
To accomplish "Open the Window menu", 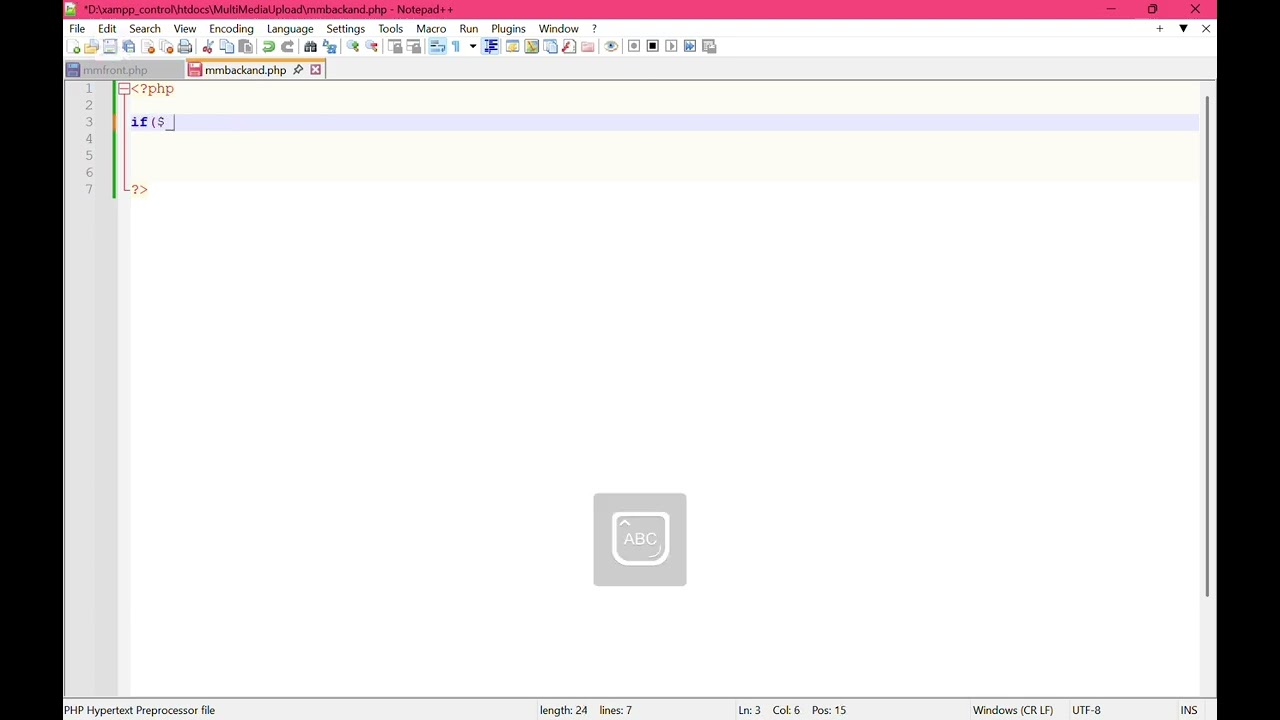I will click(558, 28).
